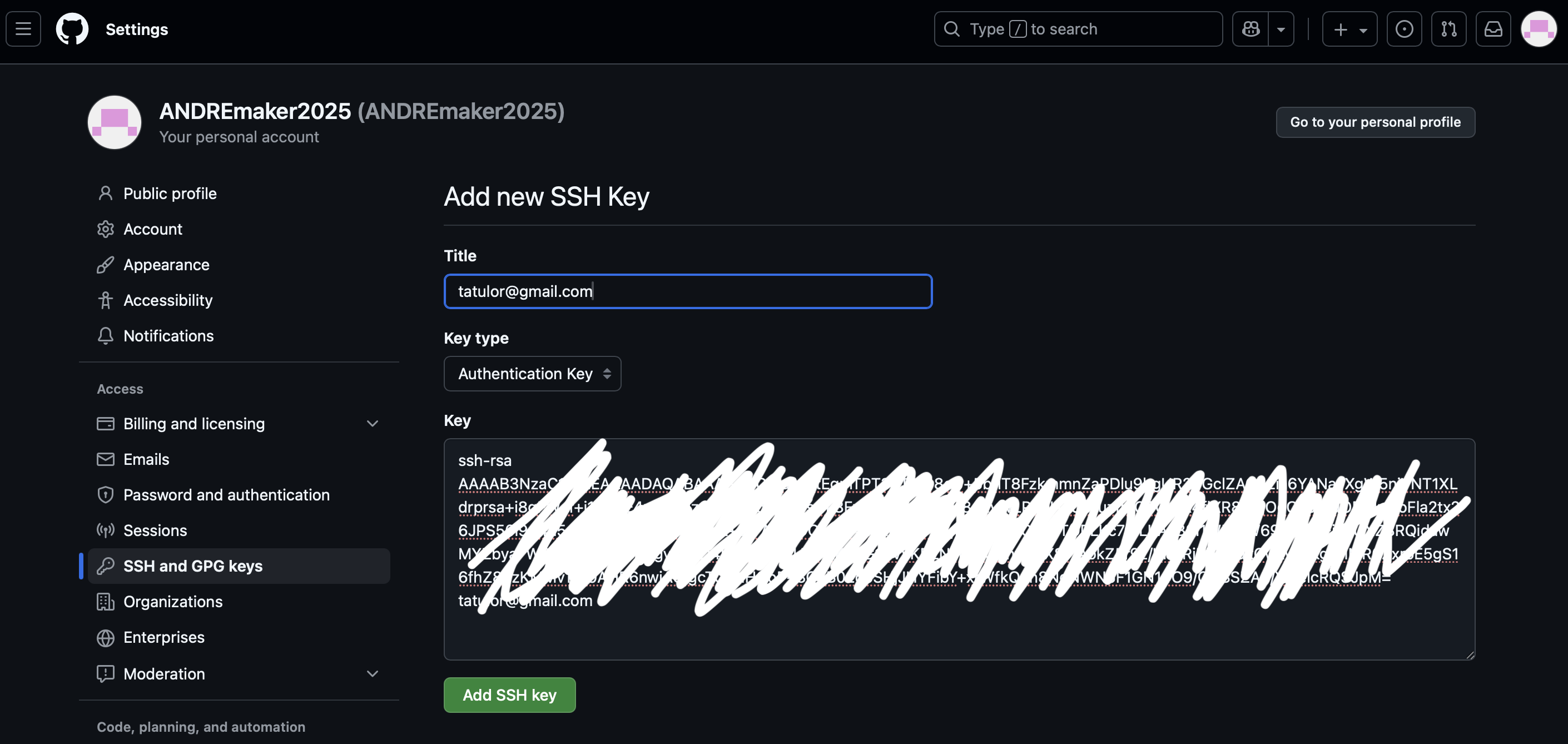Open the Key type dropdown
The height and width of the screenshot is (744, 1568).
tap(532, 373)
